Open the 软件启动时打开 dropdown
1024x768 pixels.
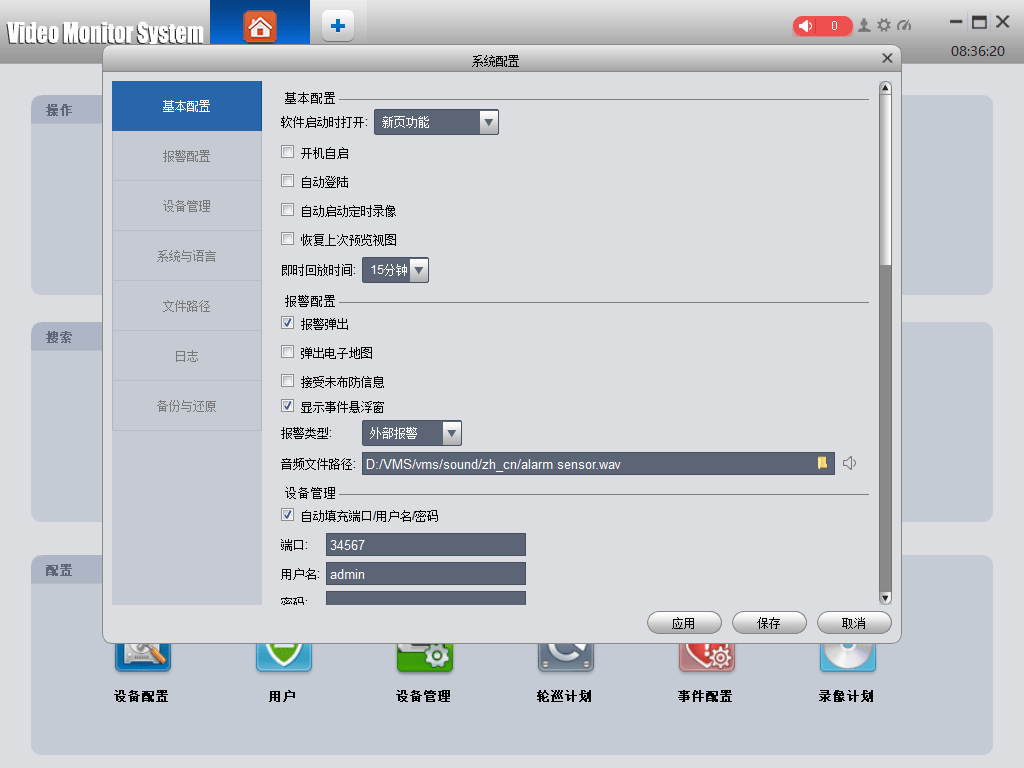click(x=488, y=122)
